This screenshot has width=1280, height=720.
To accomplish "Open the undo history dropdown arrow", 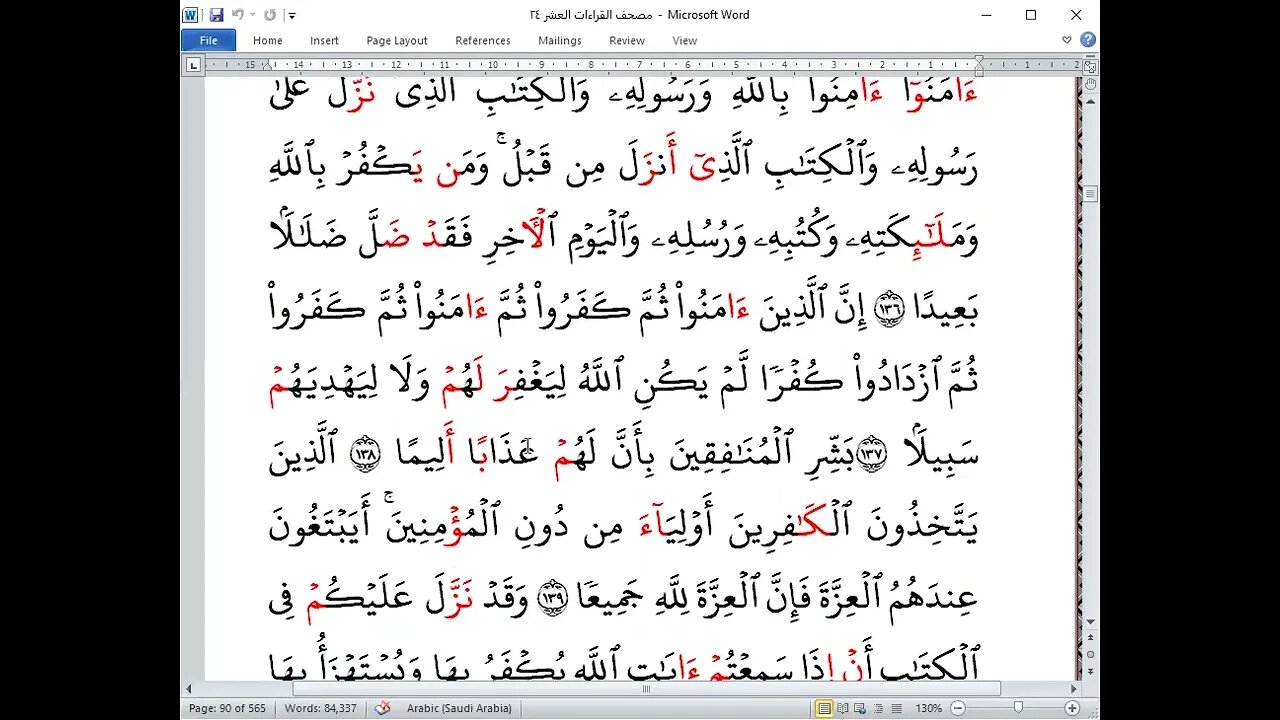I will coord(251,15).
